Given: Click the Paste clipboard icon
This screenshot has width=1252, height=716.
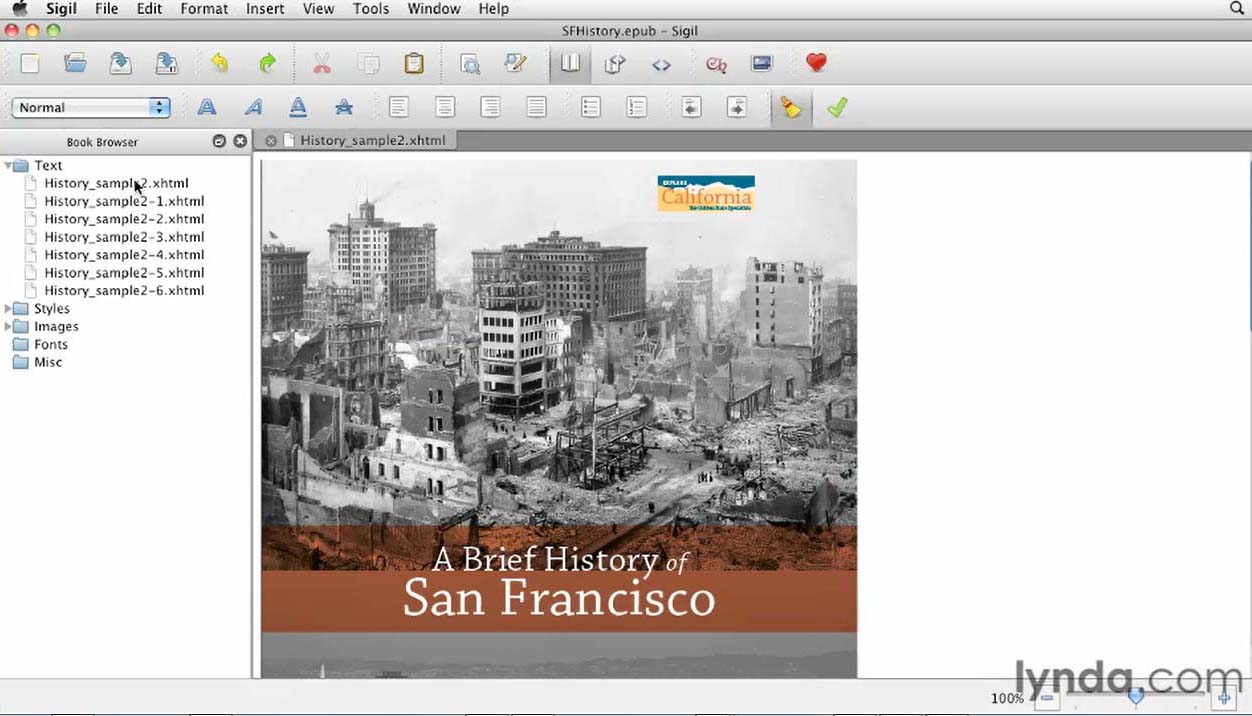Looking at the screenshot, I should (x=414, y=64).
